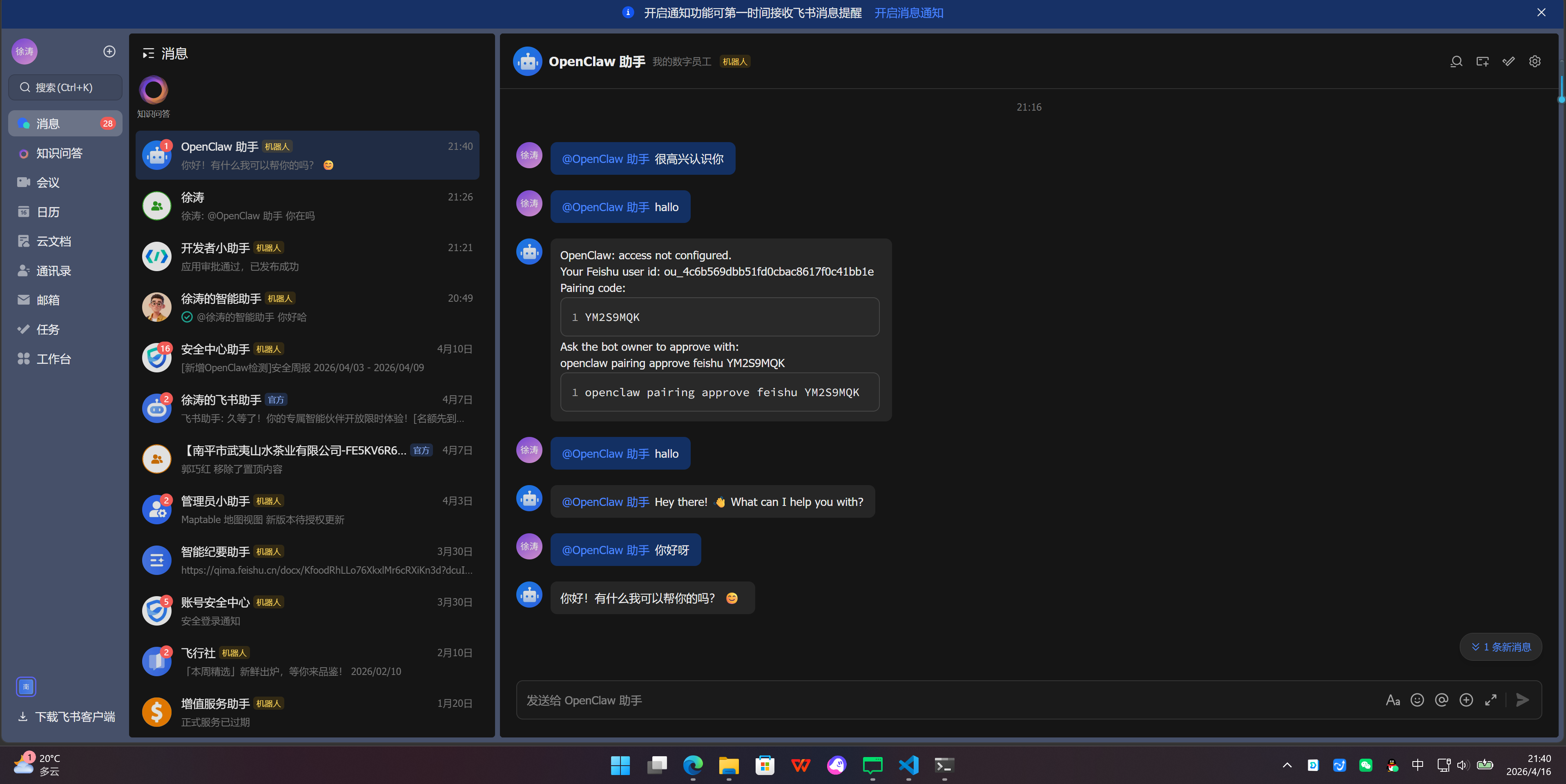
Task: Click the send message arrow icon
Action: [x=1522, y=700]
